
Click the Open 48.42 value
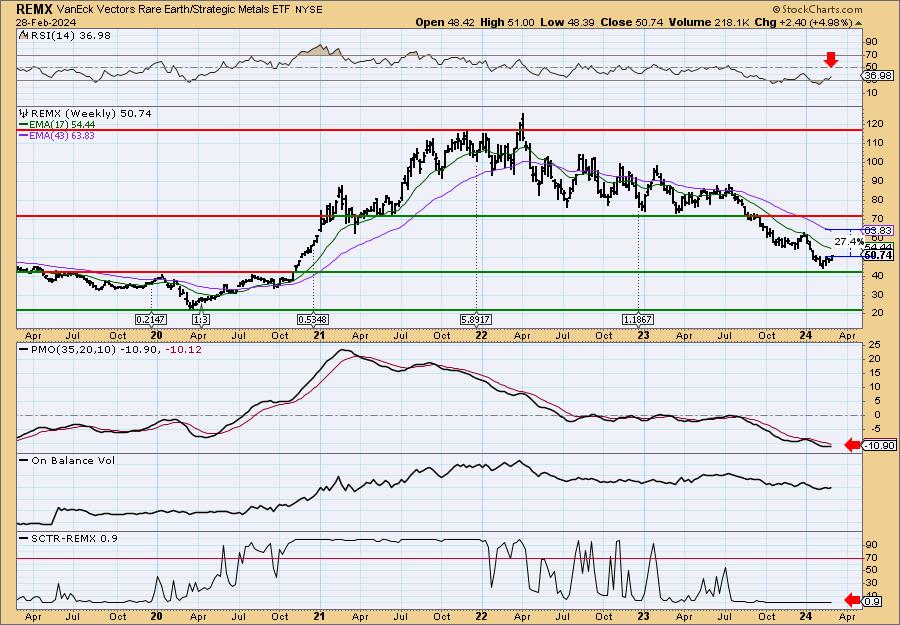444,22
